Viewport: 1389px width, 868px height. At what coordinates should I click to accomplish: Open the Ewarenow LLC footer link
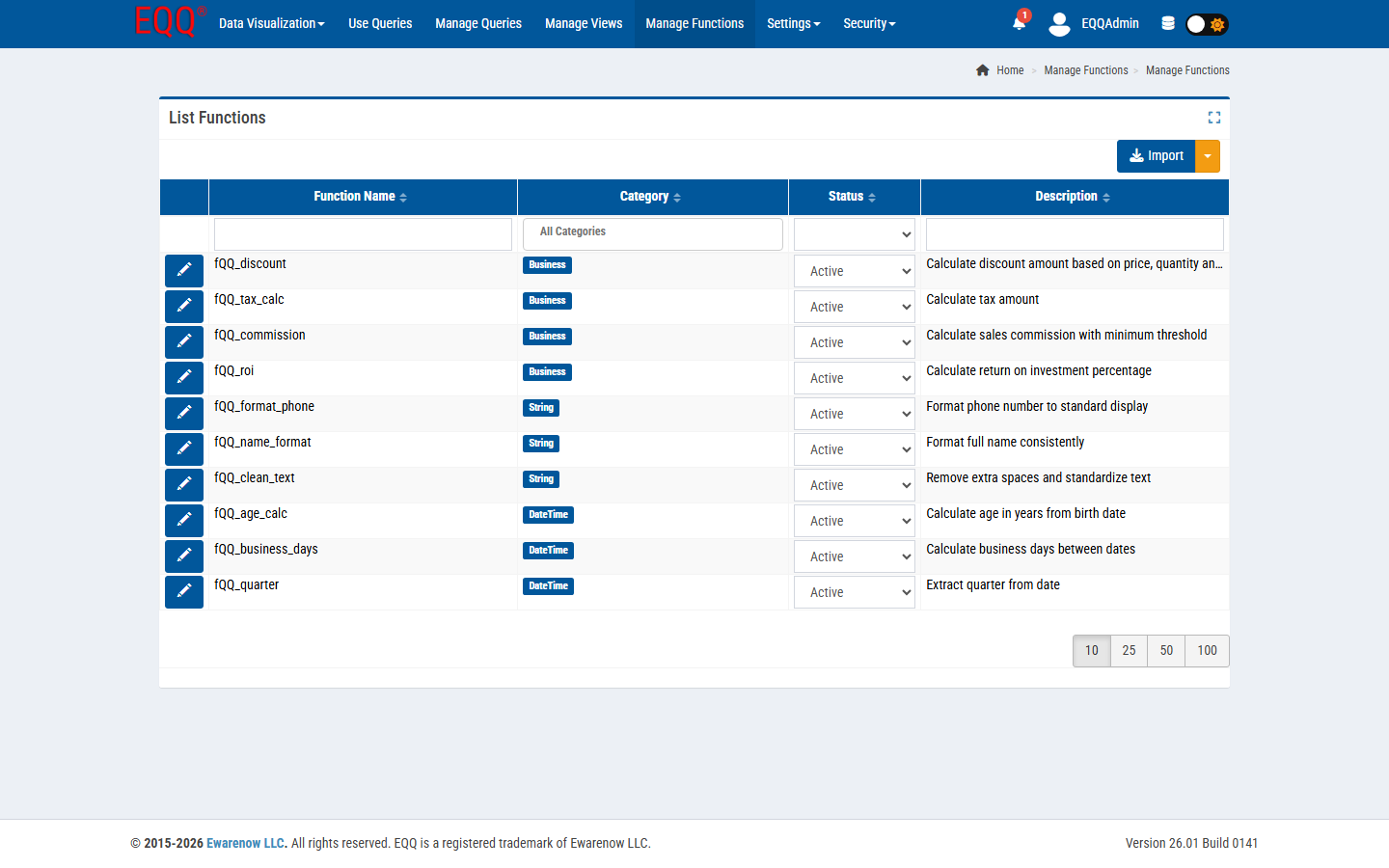pos(245,842)
